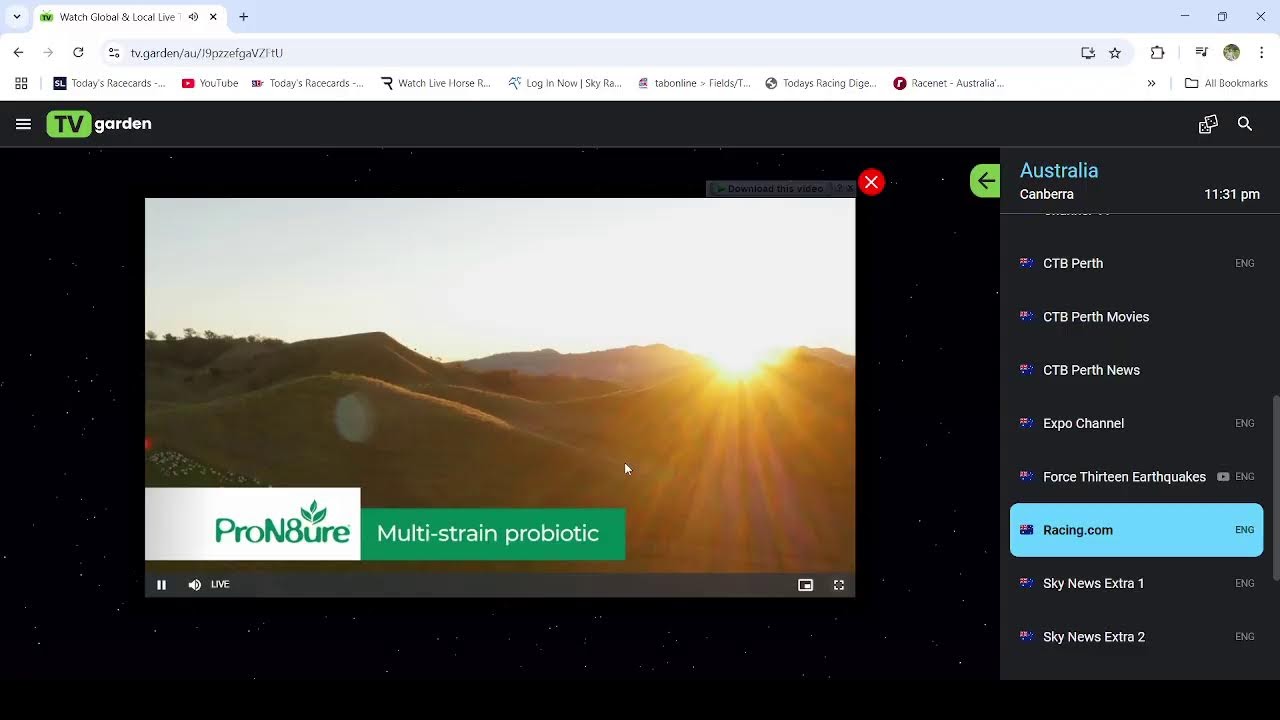Click the browser Back button
Image resolution: width=1280 pixels, height=720 pixels.
(x=18, y=53)
